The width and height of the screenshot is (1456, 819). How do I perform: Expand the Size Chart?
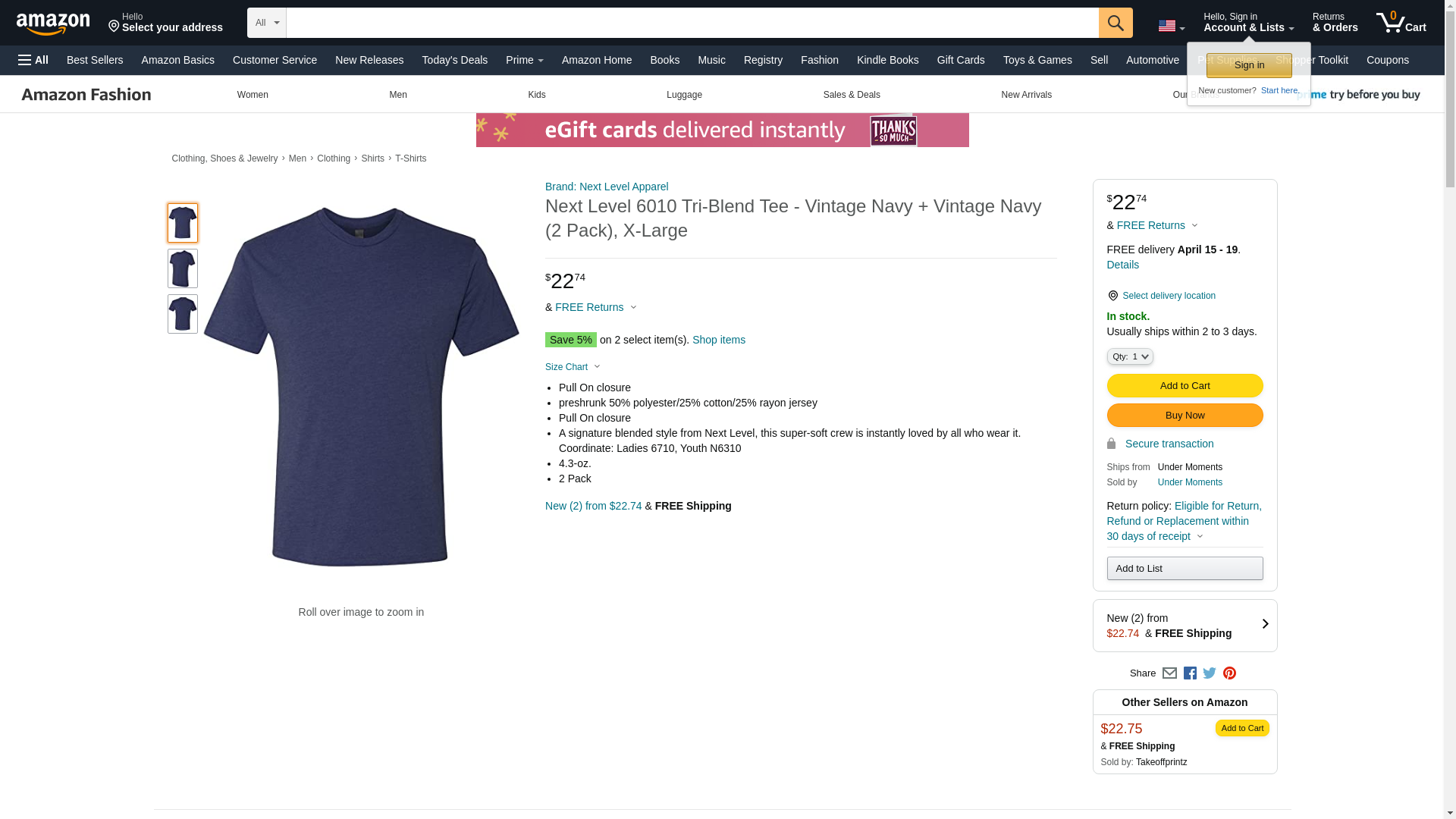point(573,367)
